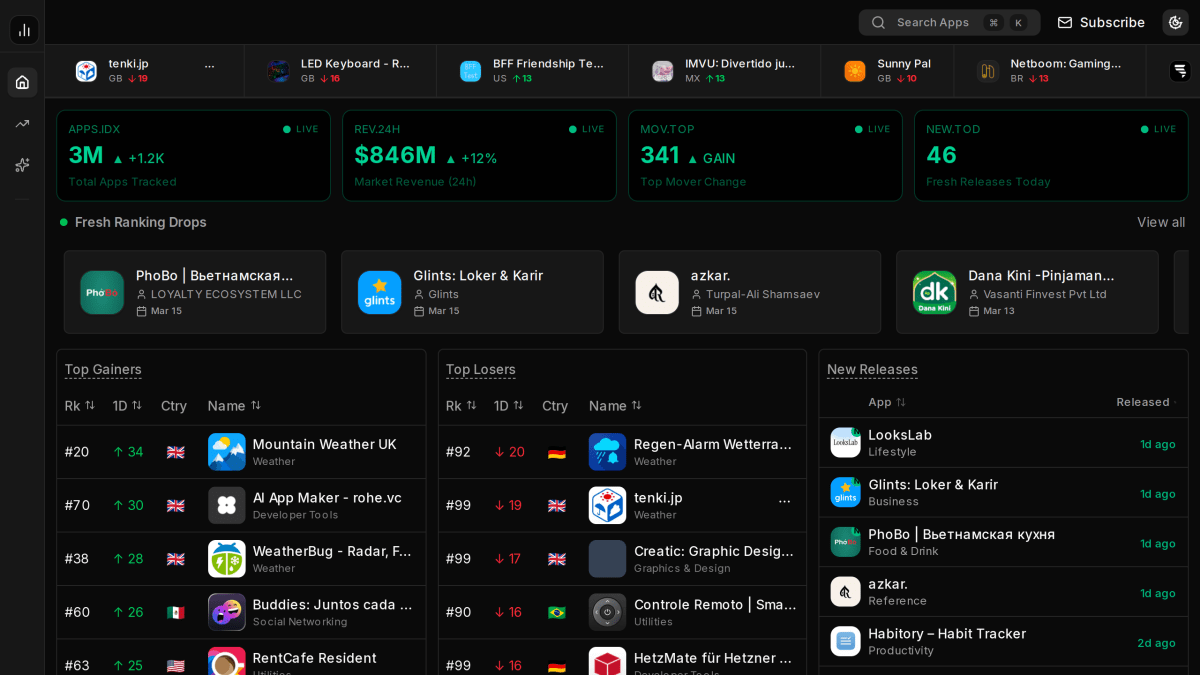This screenshot has height=675, width=1200.
Task: Open HetzMate für Hetzner app icon
Action: coord(608,661)
